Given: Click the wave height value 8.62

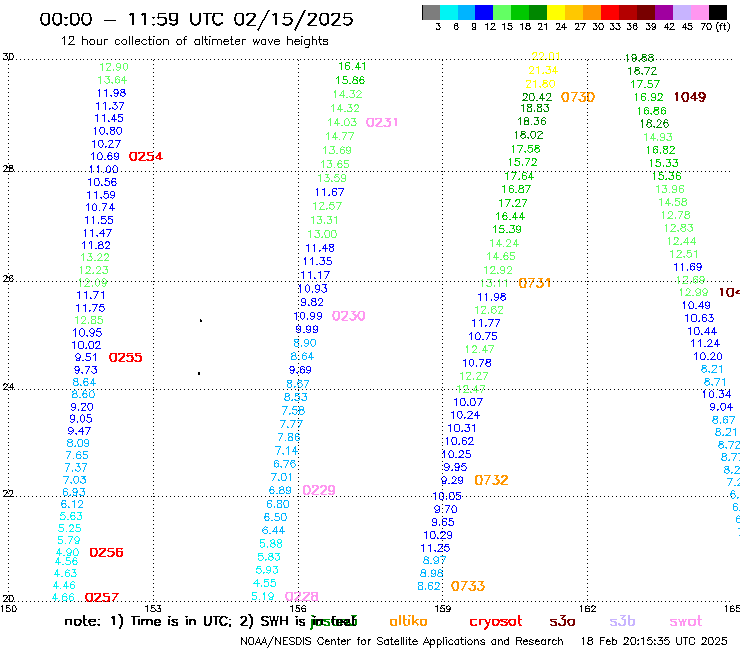Looking at the screenshot, I should pyautogui.click(x=429, y=586).
